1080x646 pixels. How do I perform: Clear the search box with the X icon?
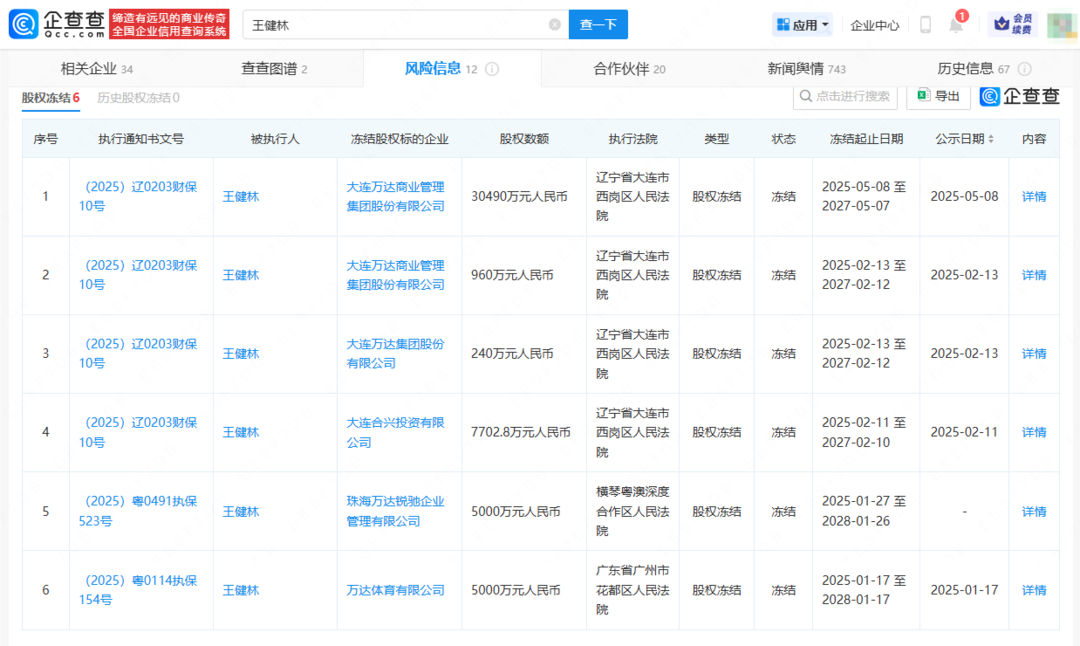pos(555,25)
